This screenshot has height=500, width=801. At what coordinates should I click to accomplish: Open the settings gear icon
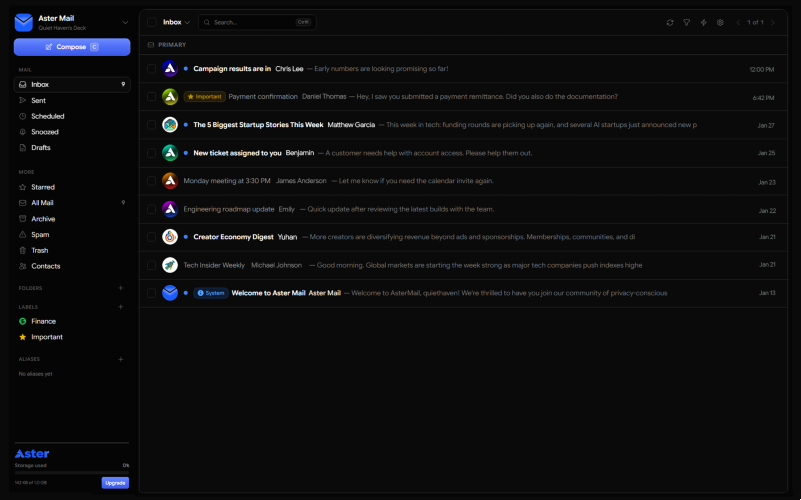pyautogui.click(x=720, y=22)
